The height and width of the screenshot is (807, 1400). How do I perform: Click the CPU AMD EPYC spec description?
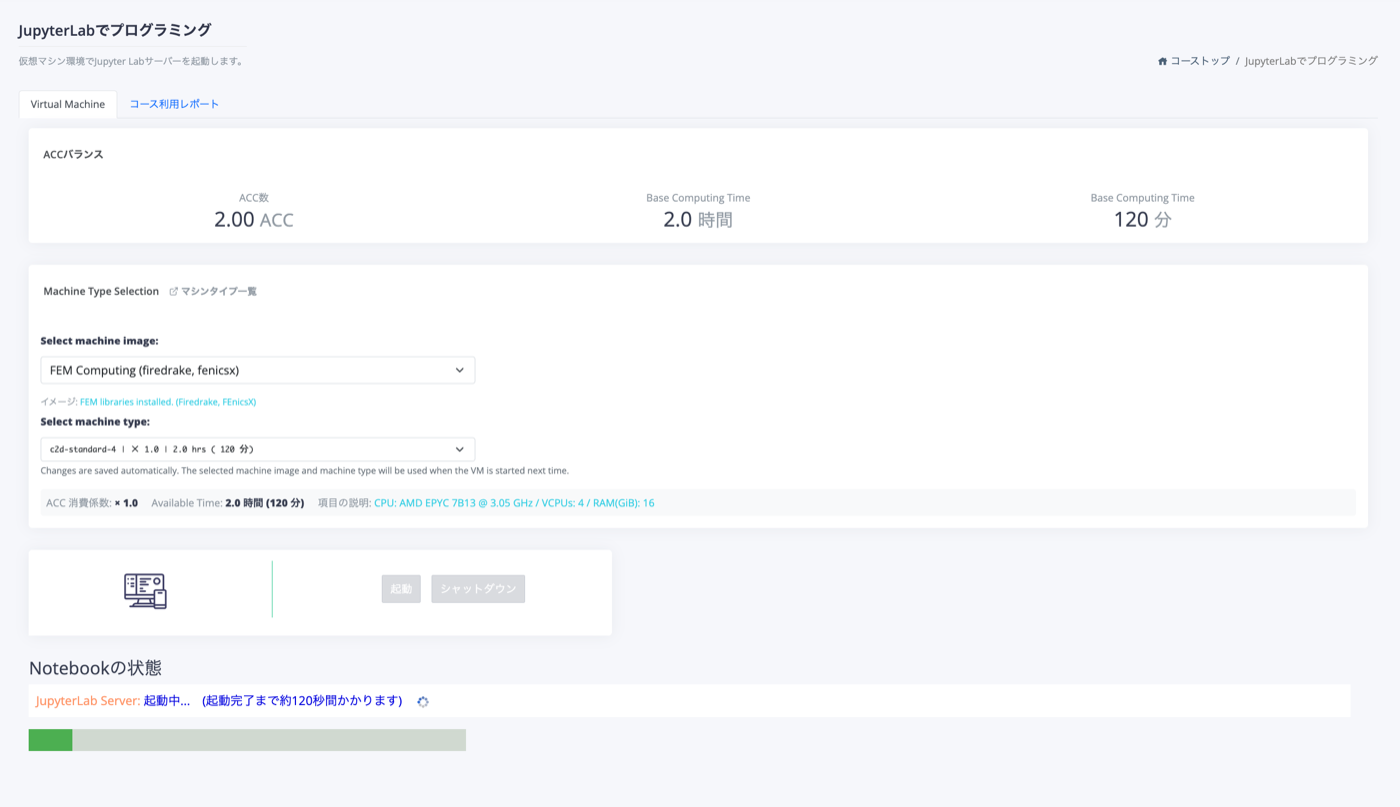514,503
